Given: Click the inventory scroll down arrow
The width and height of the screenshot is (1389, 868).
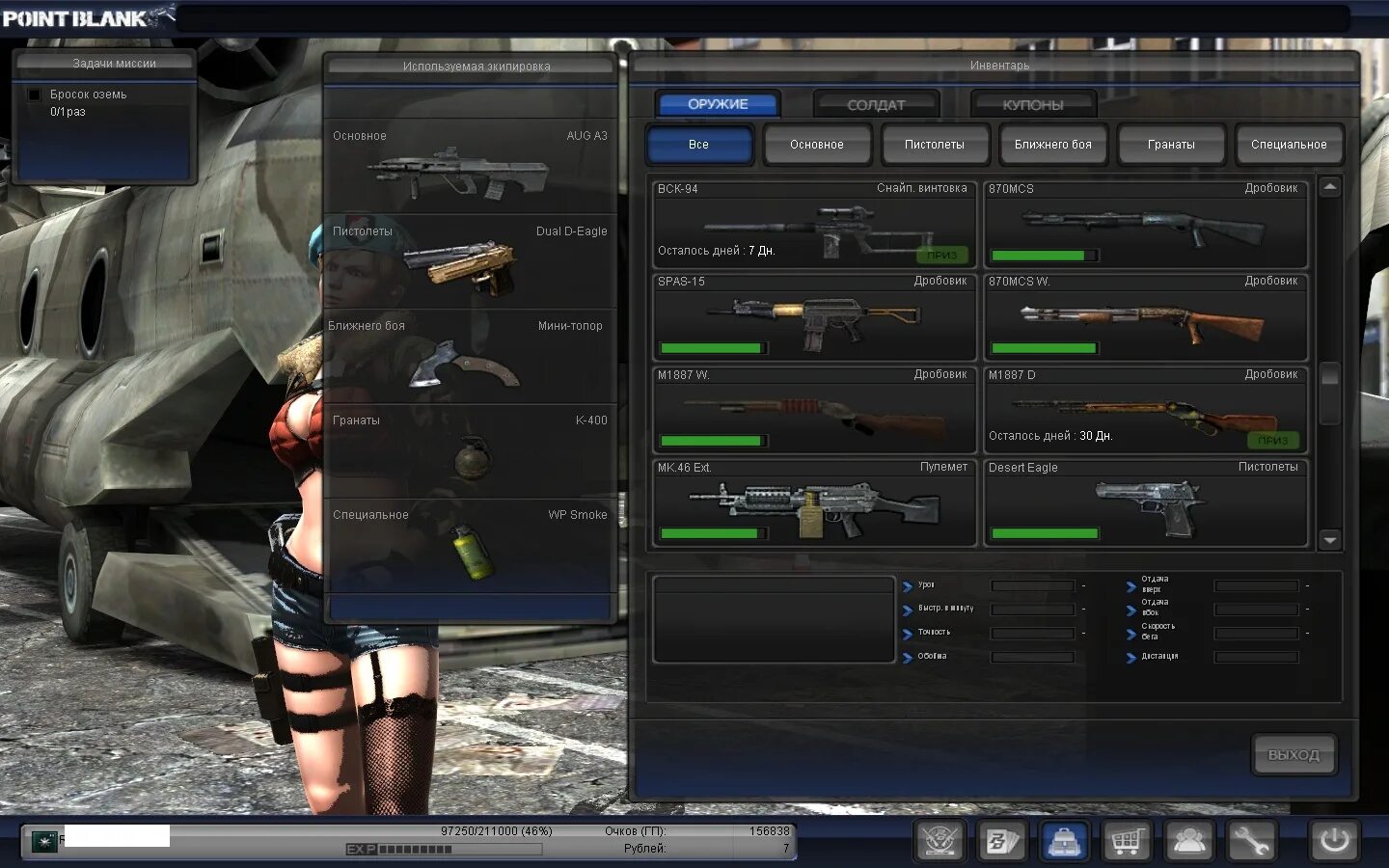Looking at the screenshot, I should [x=1329, y=540].
